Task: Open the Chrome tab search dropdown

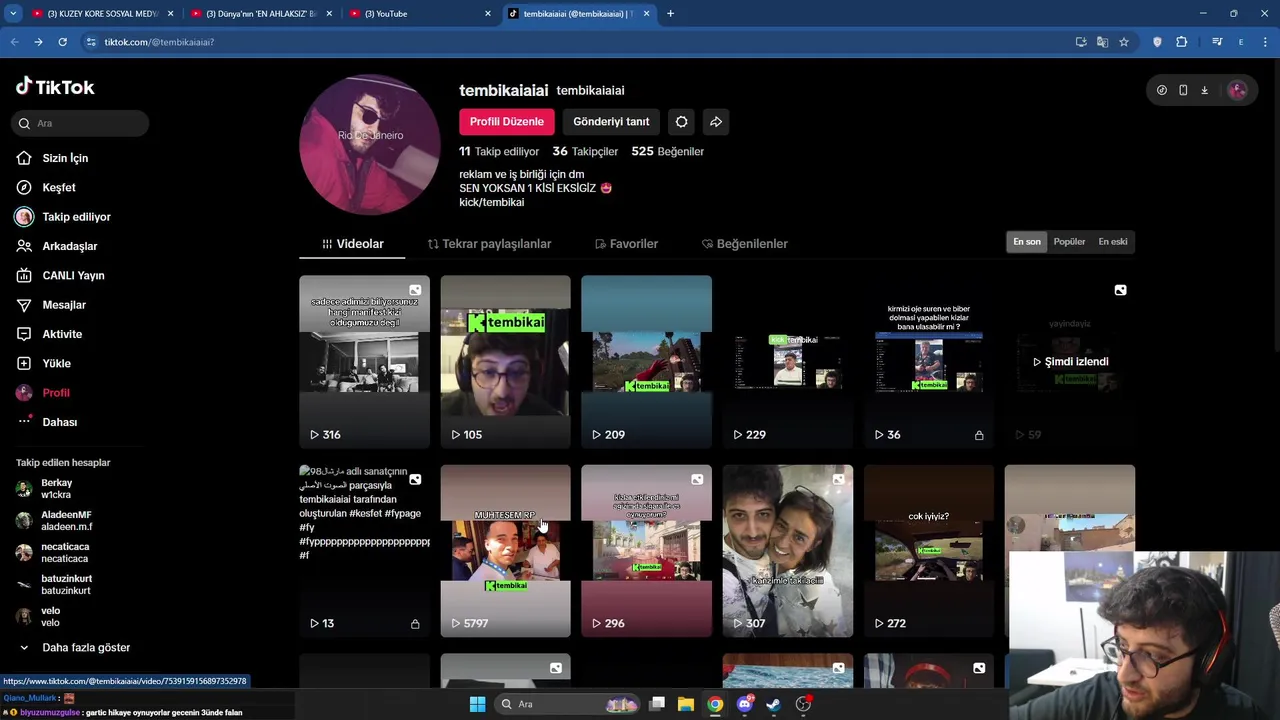Action: [x=13, y=13]
